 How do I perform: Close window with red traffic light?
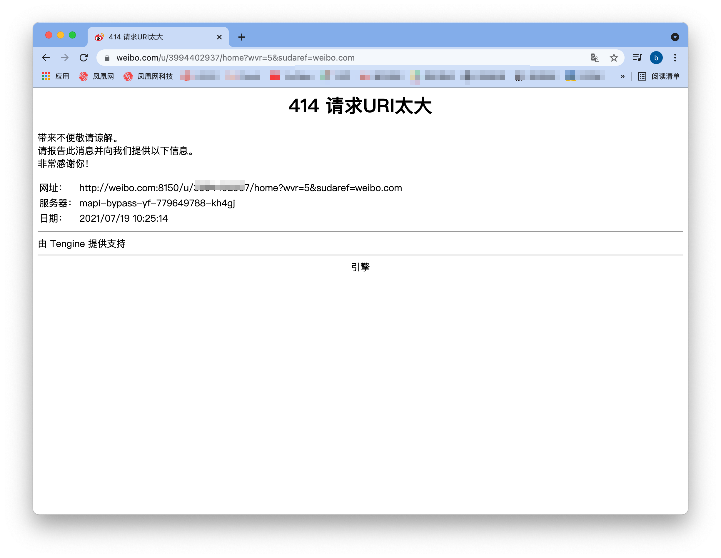point(48,35)
